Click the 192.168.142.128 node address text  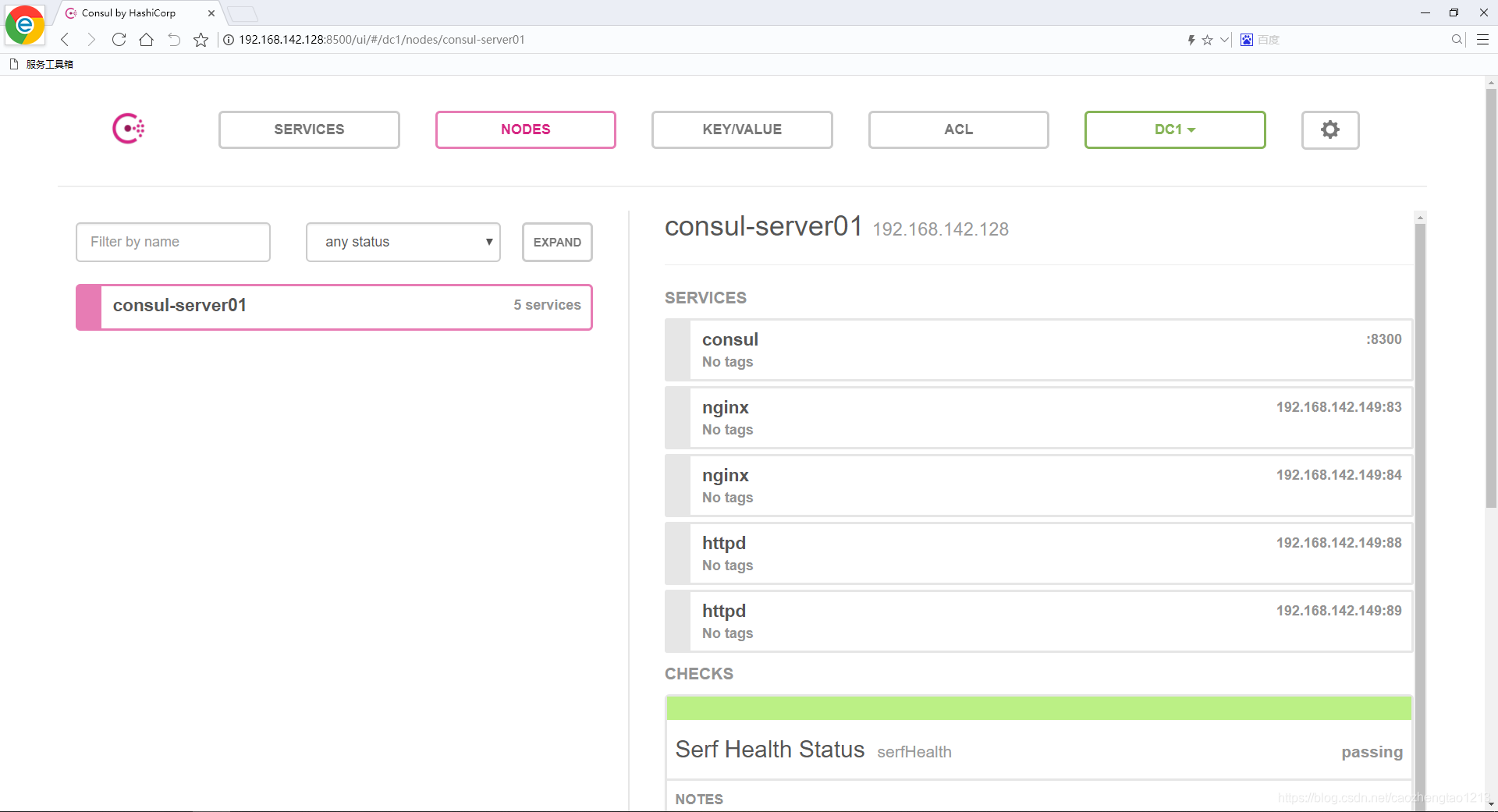pos(940,229)
